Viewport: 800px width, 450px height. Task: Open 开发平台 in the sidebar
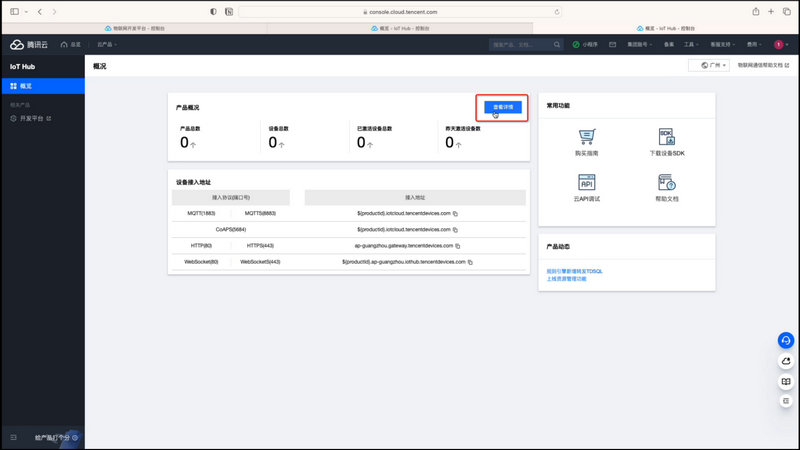(x=34, y=118)
